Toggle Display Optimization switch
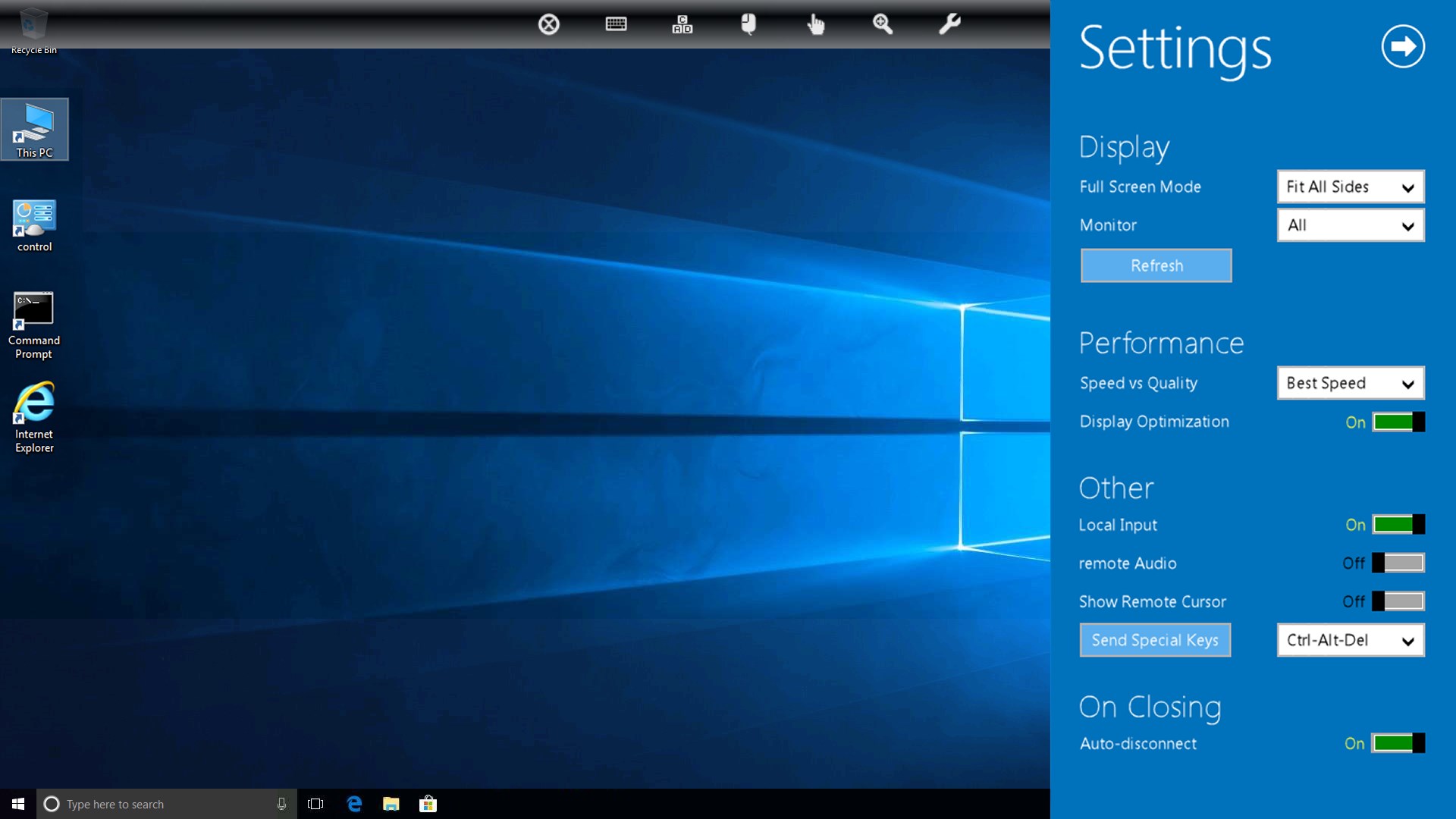 [x=1398, y=422]
